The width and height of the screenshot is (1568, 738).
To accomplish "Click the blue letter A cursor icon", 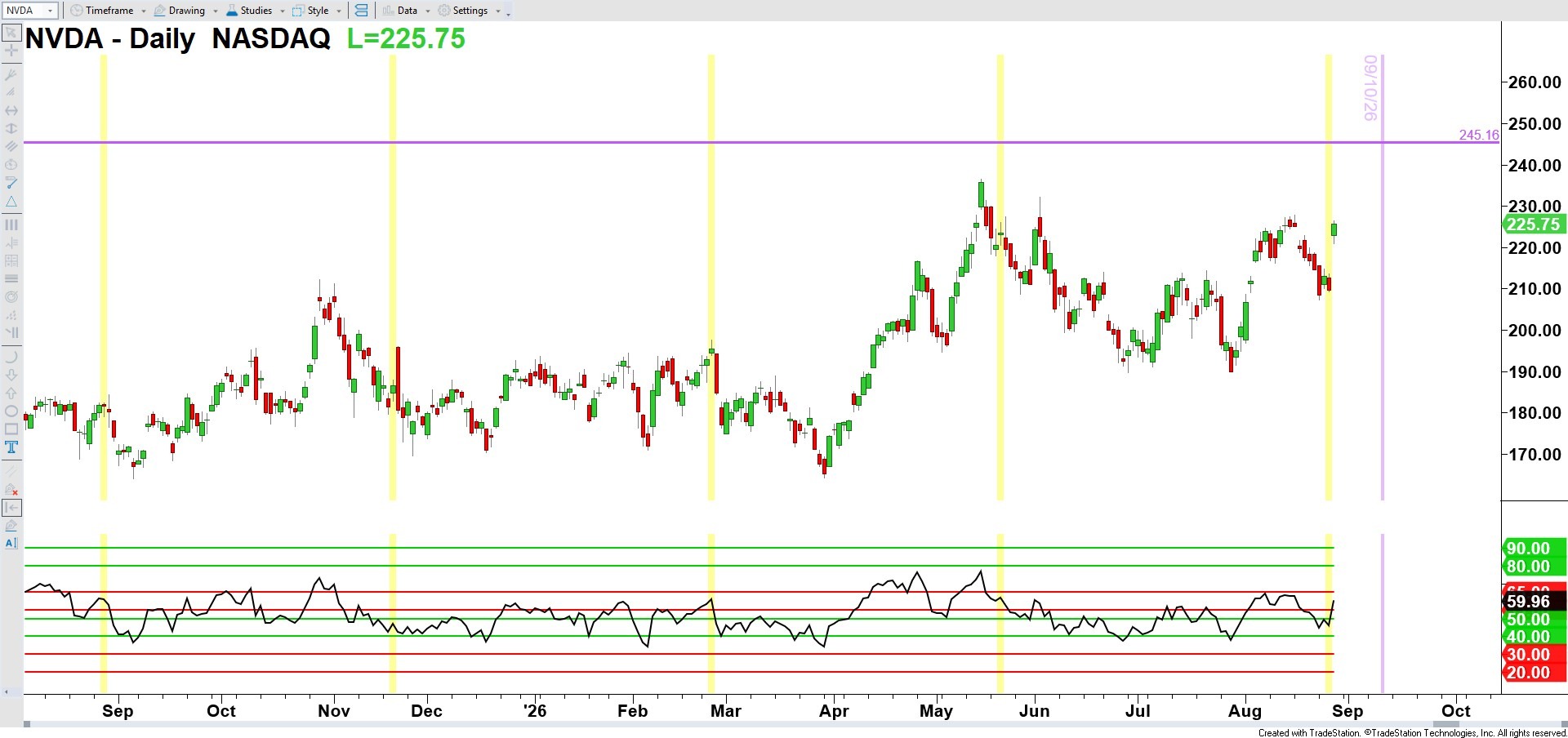I will tap(11, 543).
